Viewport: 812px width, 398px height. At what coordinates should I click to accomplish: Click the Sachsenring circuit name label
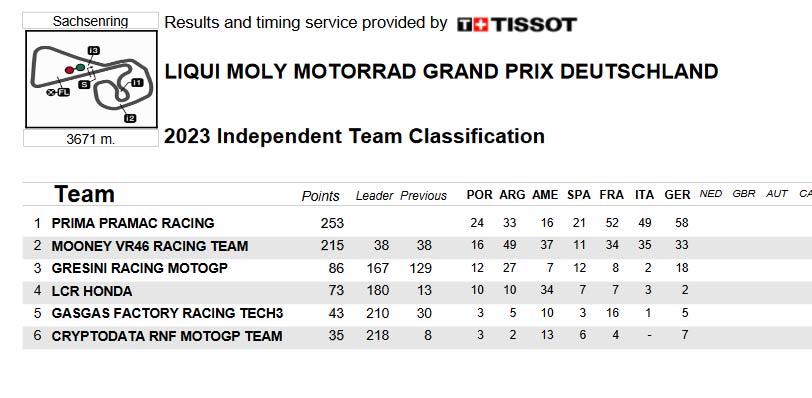[x=91, y=21]
